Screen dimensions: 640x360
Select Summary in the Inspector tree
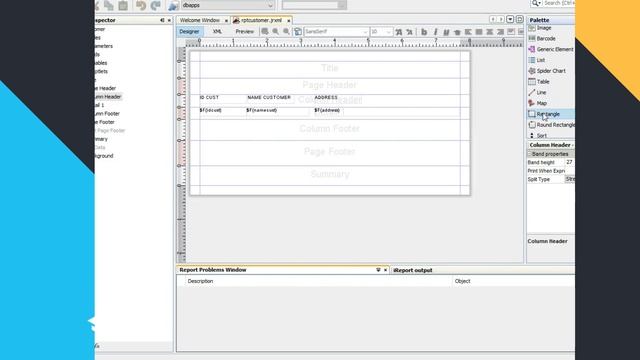101,139
